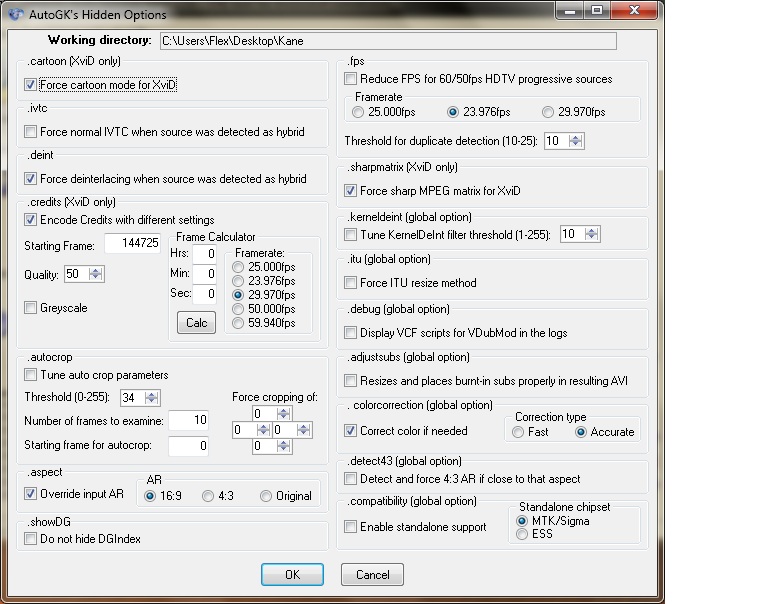Enable Display VCF scripts for VDubMod

[x=350, y=333]
